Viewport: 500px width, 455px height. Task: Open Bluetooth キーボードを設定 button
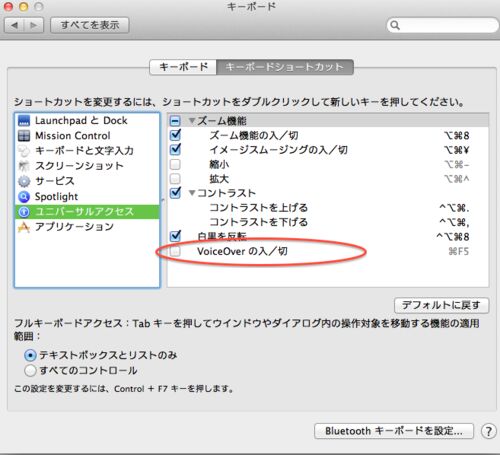[x=394, y=431]
